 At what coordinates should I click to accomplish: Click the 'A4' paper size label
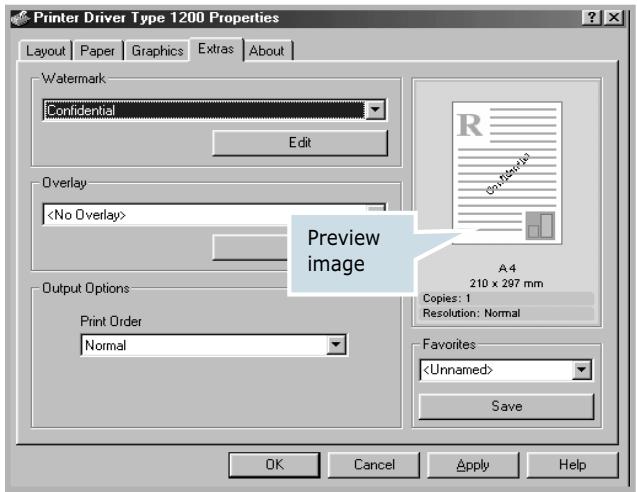[507, 268]
